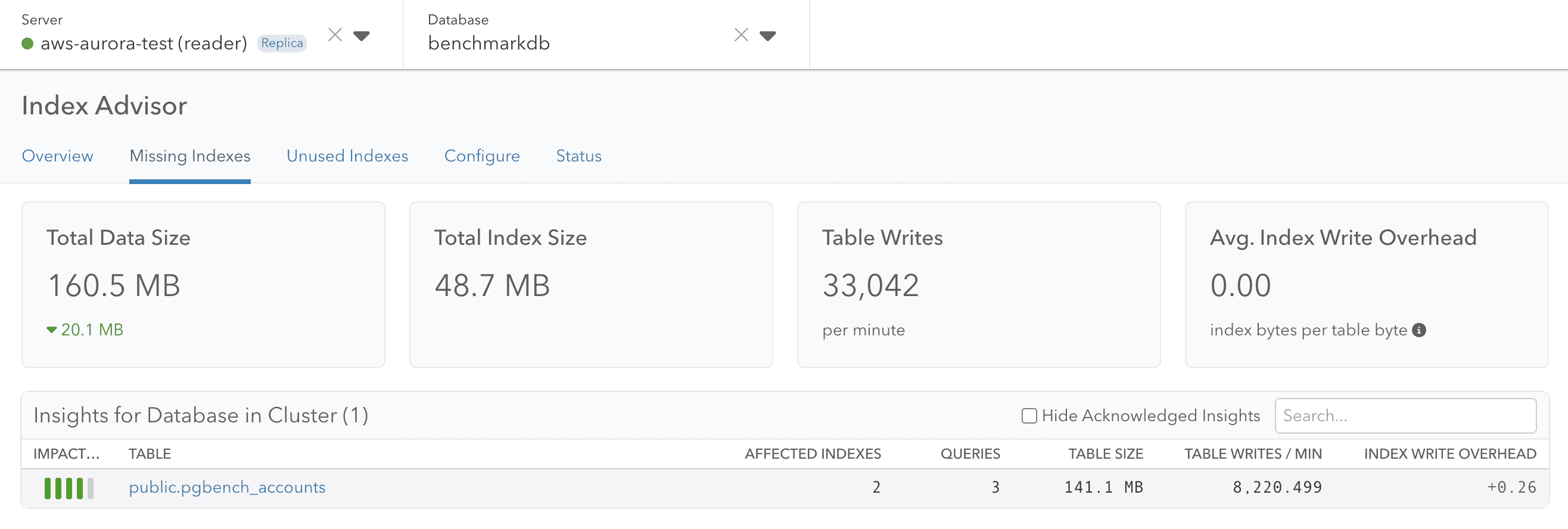This screenshot has height=529, width=1568.
Task: Click the impact bars for pgbench_accounts
Action: click(69, 488)
